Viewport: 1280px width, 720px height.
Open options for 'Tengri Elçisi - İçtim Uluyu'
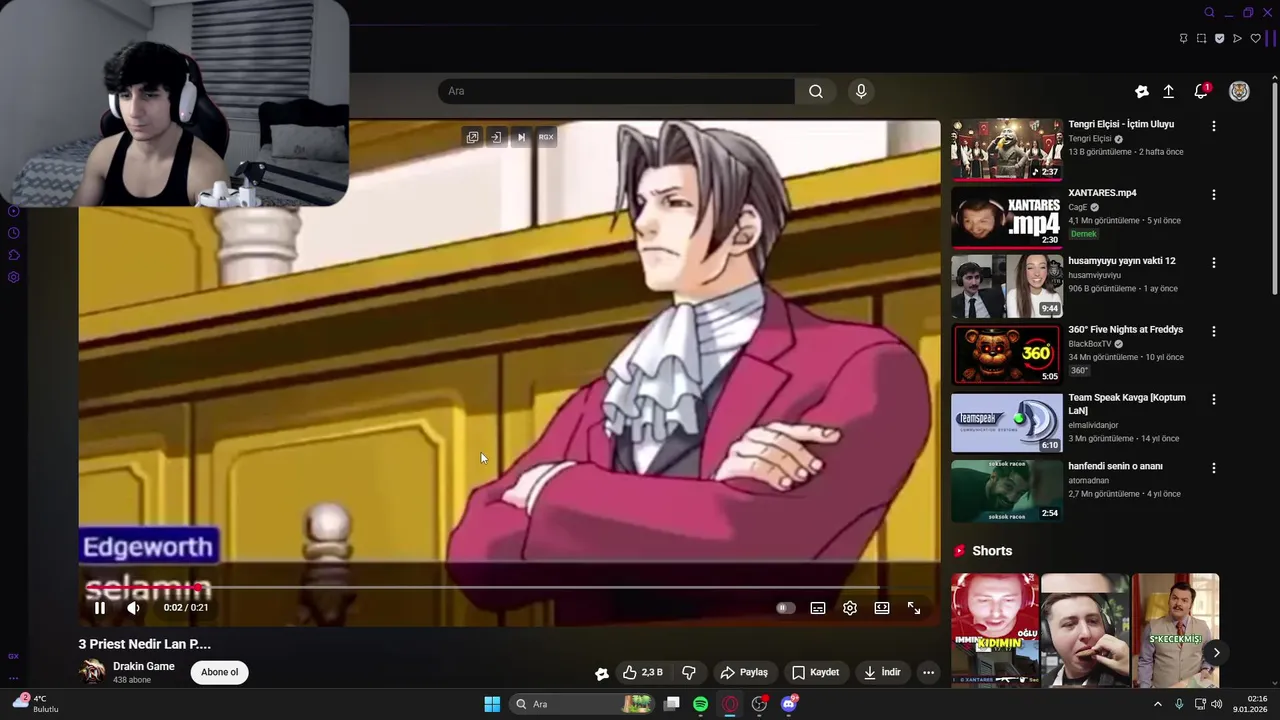1213,126
